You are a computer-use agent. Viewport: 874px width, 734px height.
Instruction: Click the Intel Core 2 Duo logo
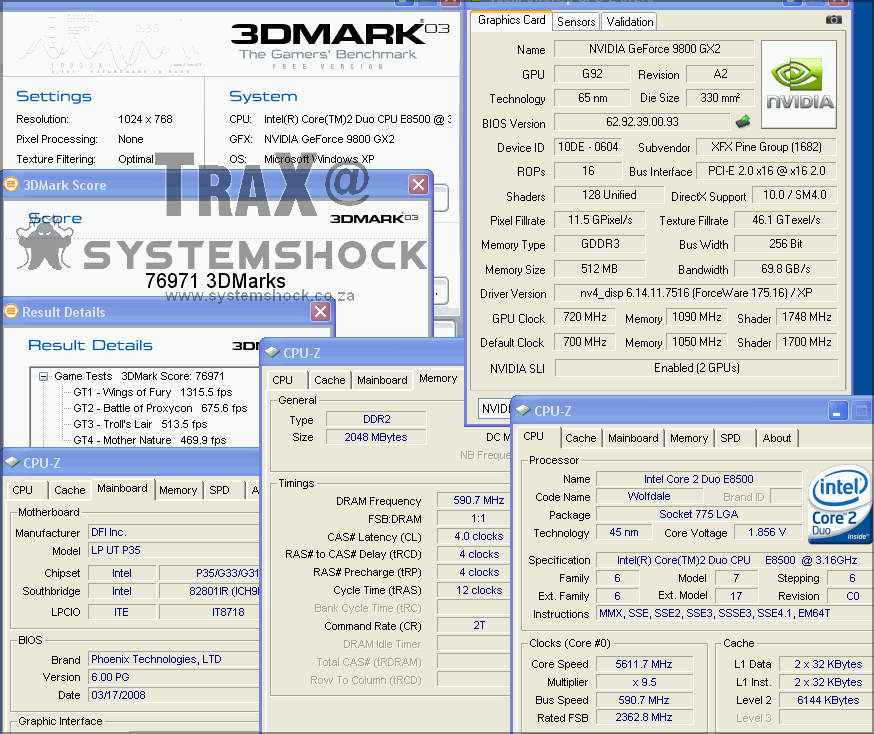pos(840,504)
